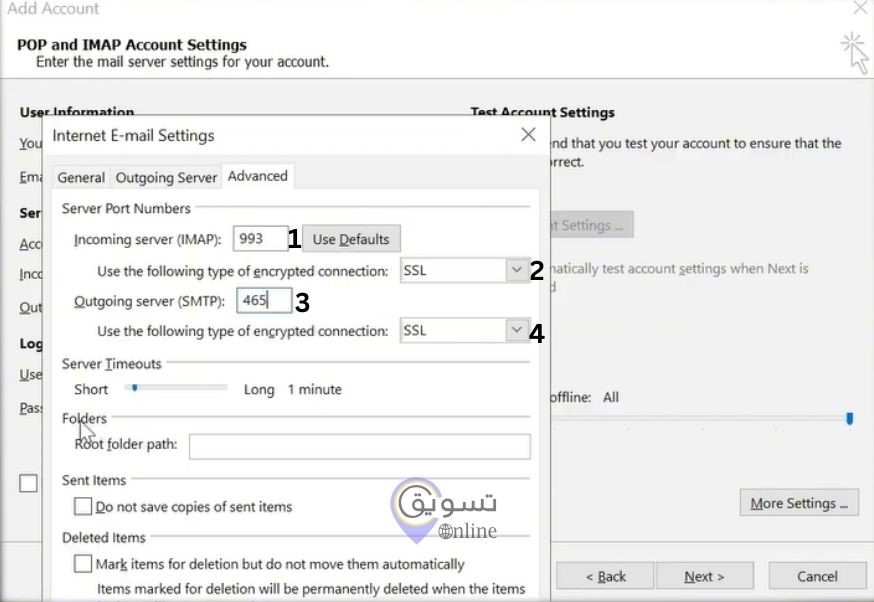The width and height of the screenshot is (874, 602).
Task: Select the Advanced tab
Action: [x=258, y=176]
